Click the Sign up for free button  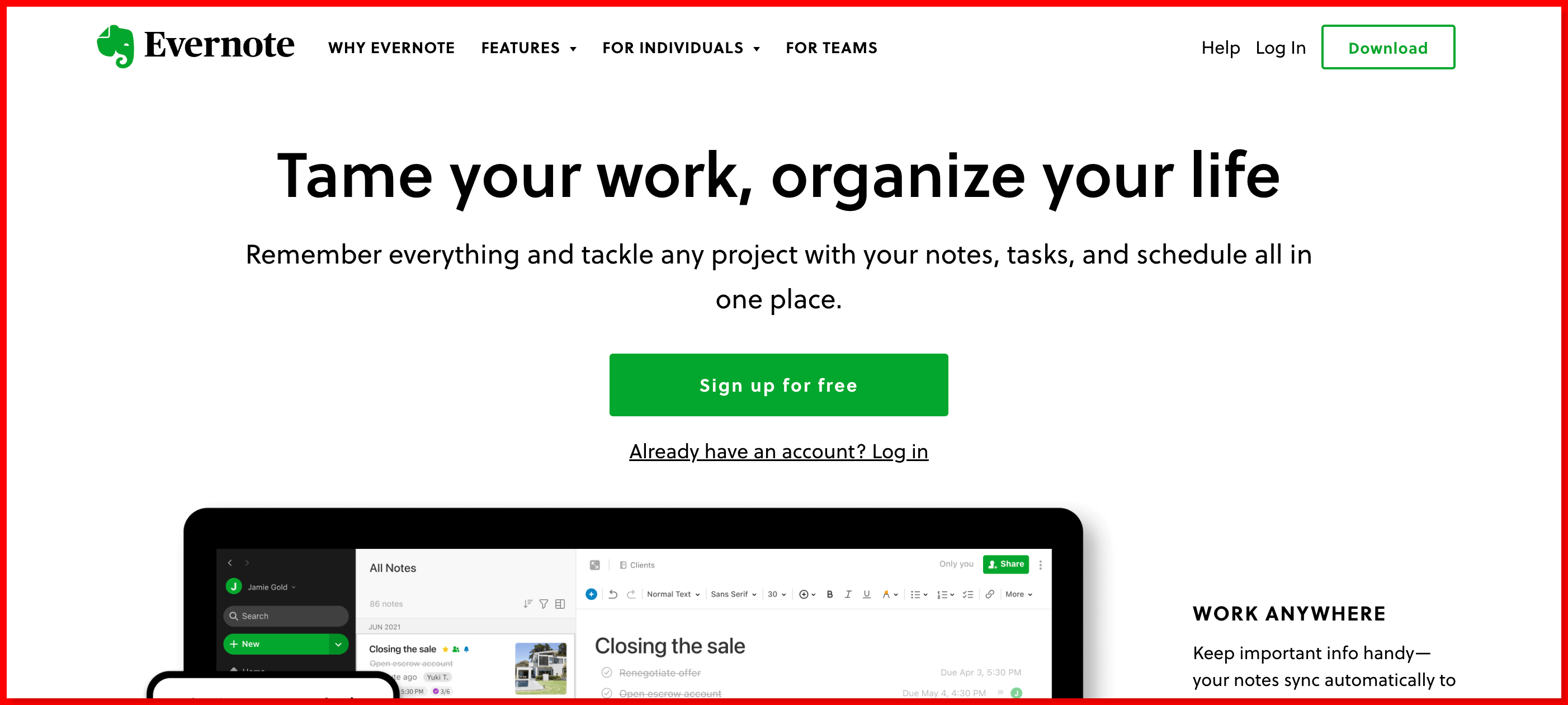tap(780, 384)
